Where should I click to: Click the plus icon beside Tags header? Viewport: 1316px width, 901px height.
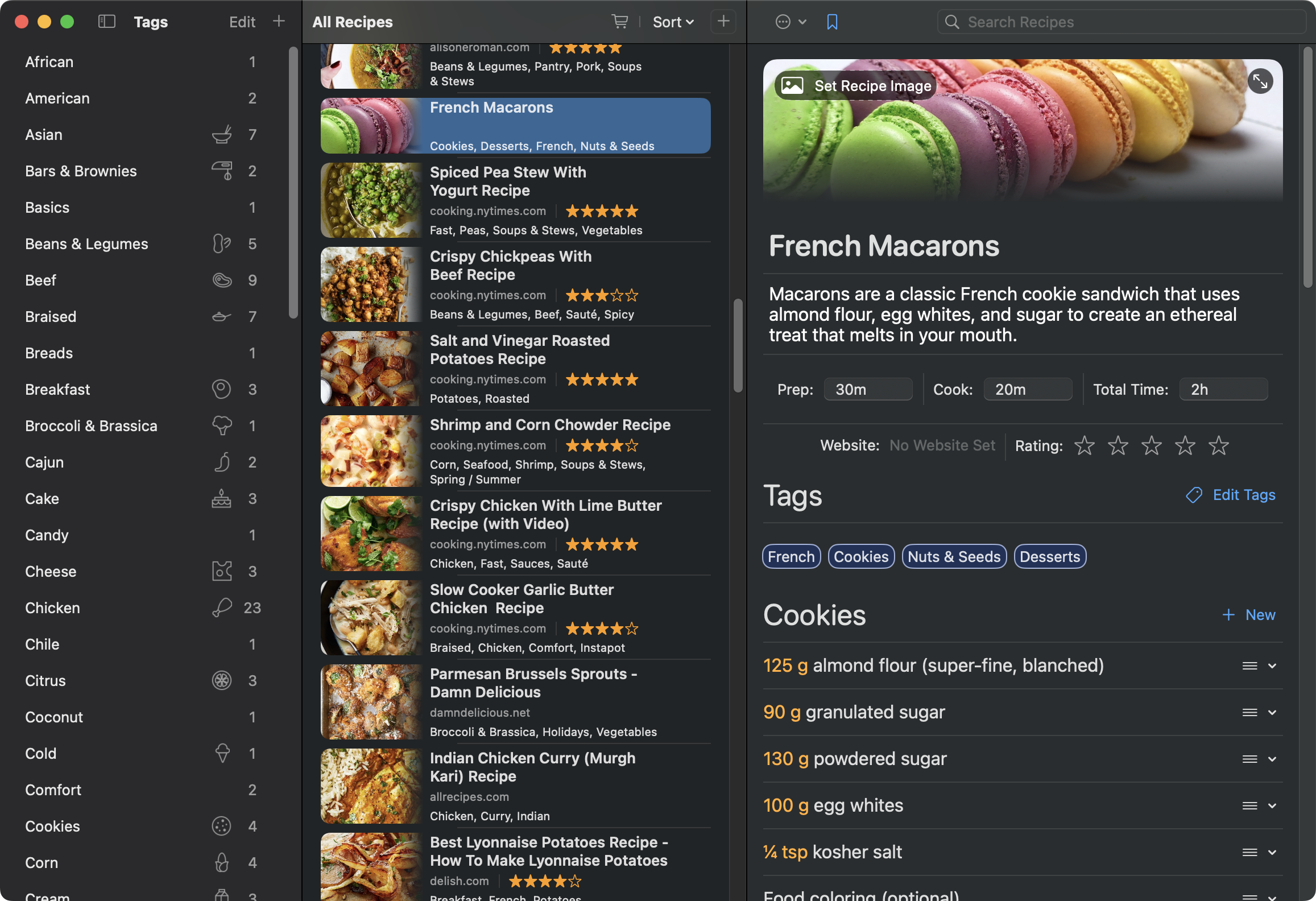(279, 21)
